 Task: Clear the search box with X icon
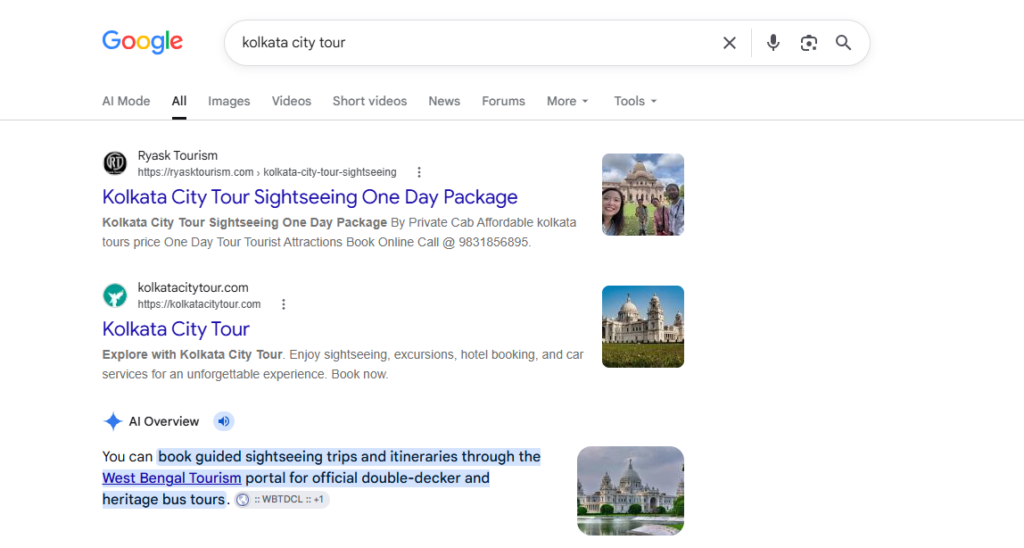pyautogui.click(x=729, y=43)
